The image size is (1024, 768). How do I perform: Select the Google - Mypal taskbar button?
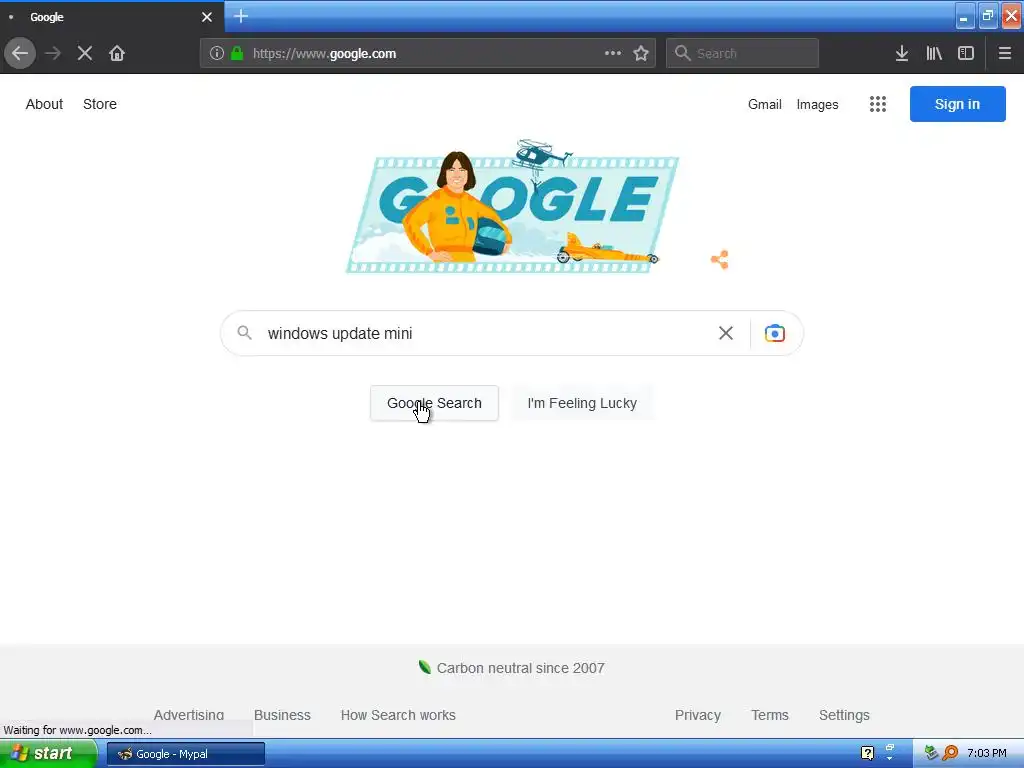coord(186,754)
